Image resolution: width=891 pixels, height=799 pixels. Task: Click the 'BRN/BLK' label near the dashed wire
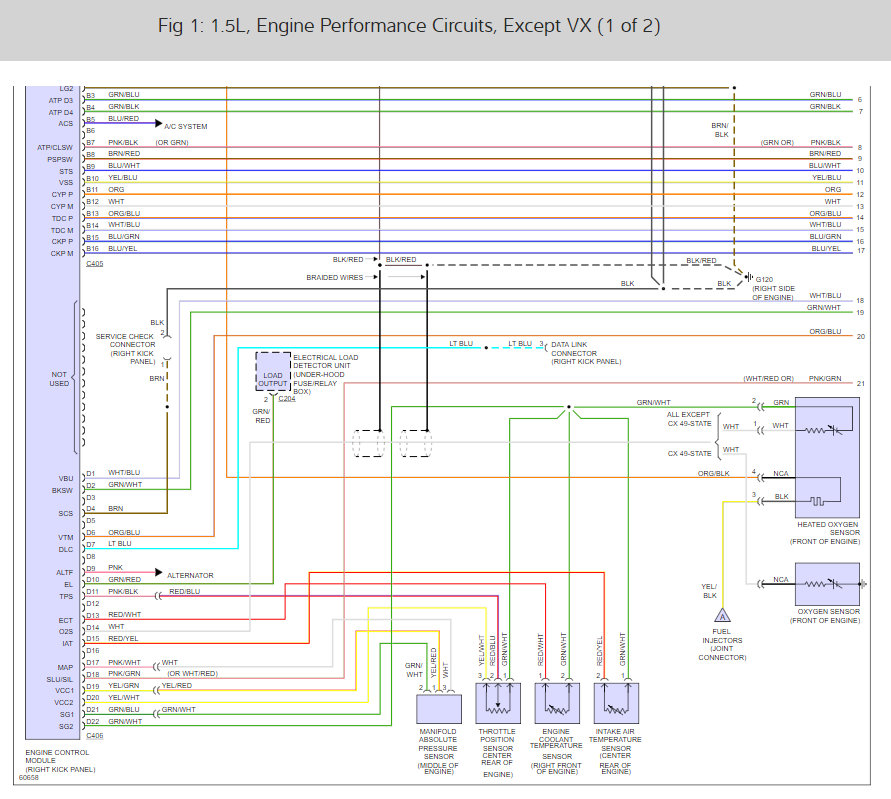click(x=720, y=130)
